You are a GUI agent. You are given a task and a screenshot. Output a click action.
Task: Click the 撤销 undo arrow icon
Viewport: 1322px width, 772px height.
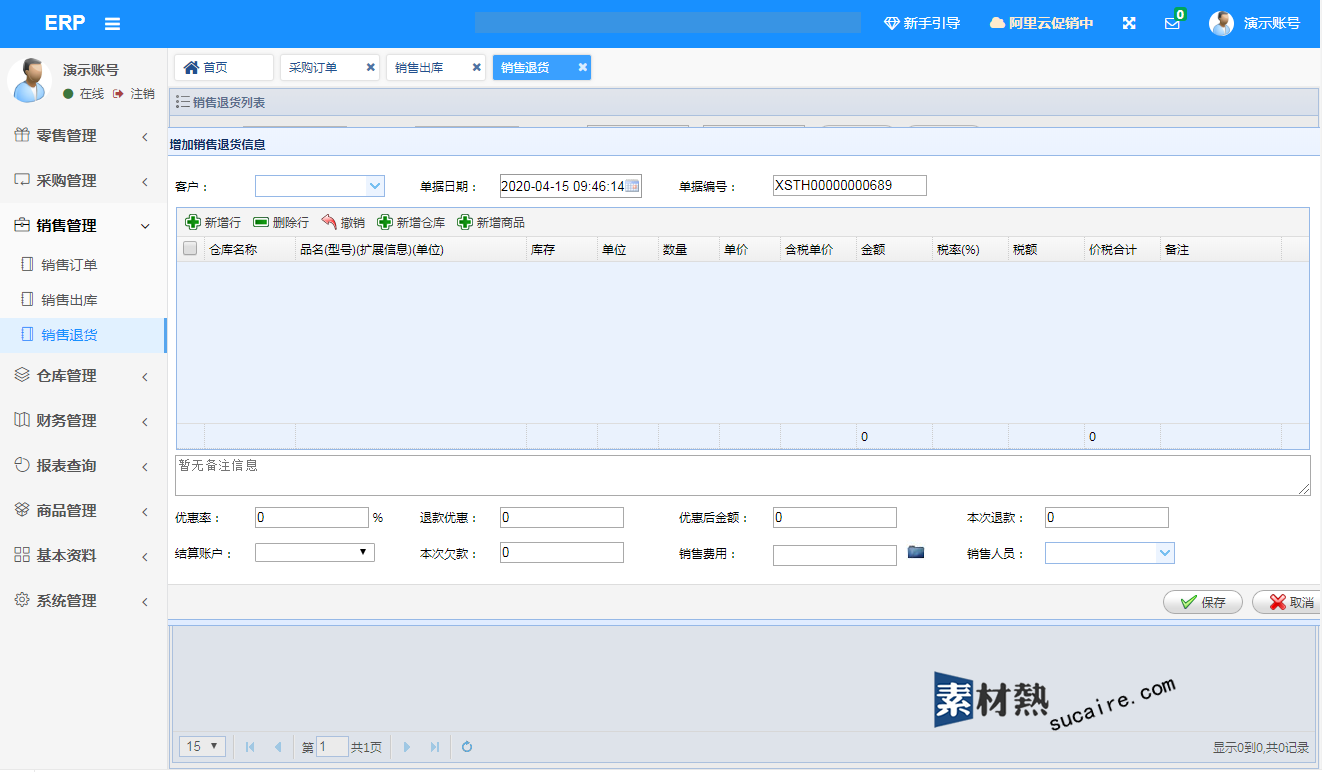pos(330,223)
